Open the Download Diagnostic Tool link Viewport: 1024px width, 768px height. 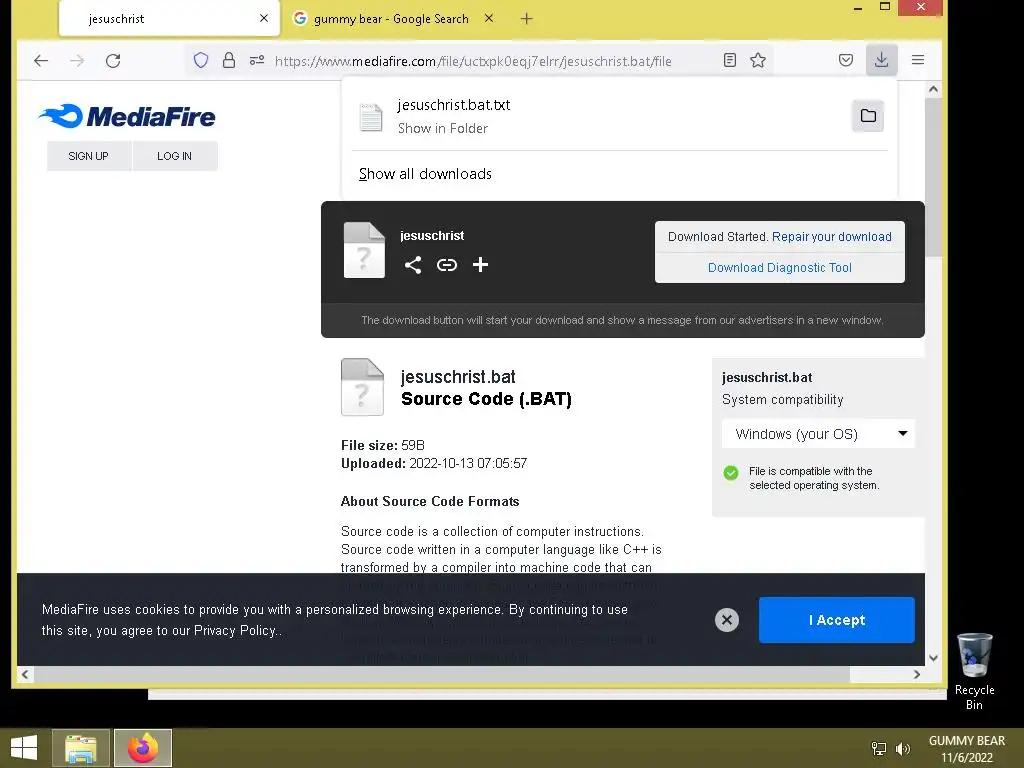(780, 268)
